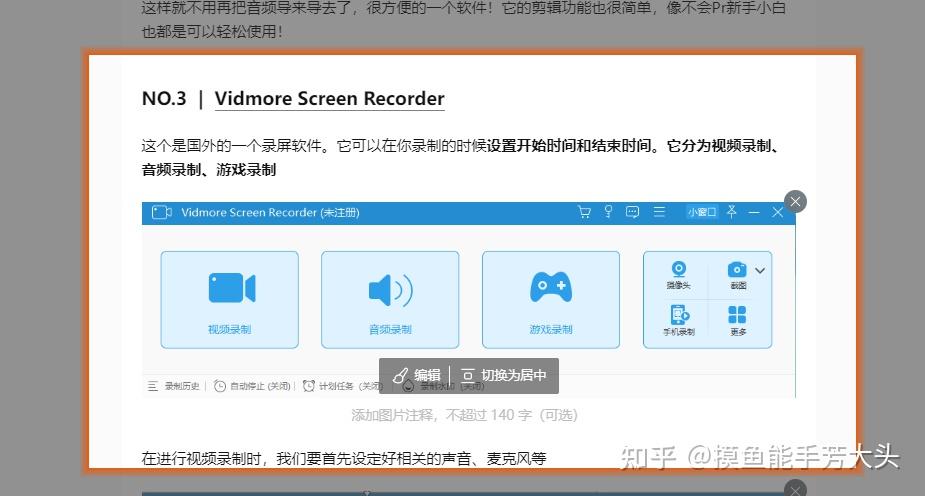
Task: Open 录制历史 recording history
Action: (174, 386)
